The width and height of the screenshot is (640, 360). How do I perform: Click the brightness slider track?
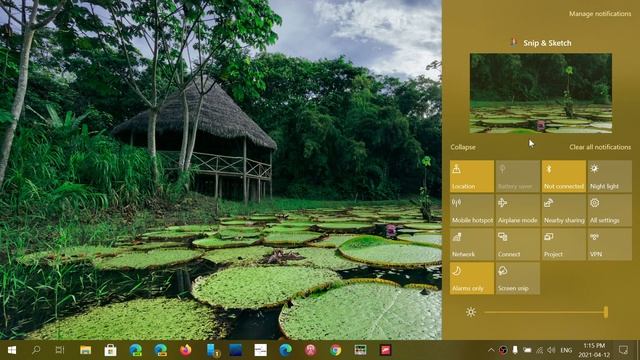tap(546, 312)
